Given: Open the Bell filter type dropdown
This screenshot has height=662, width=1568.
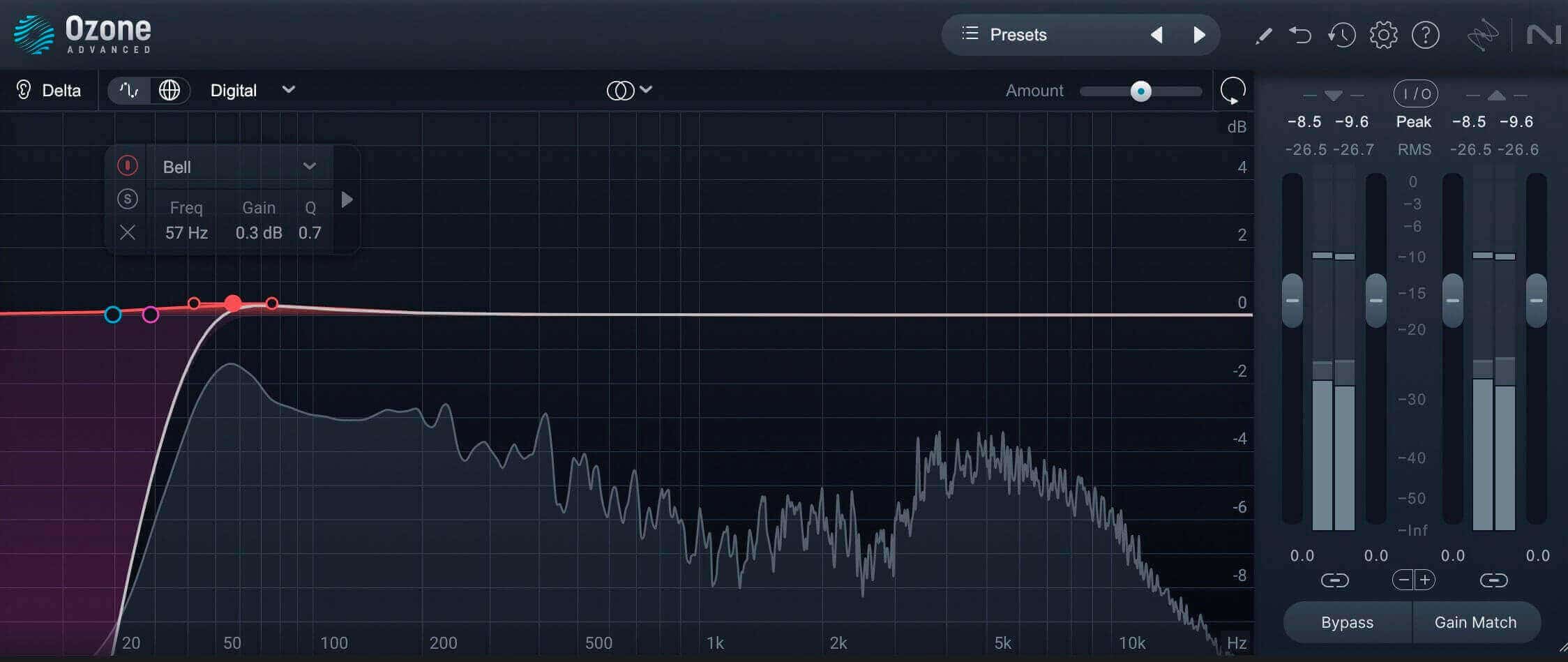Looking at the screenshot, I should [239, 167].
